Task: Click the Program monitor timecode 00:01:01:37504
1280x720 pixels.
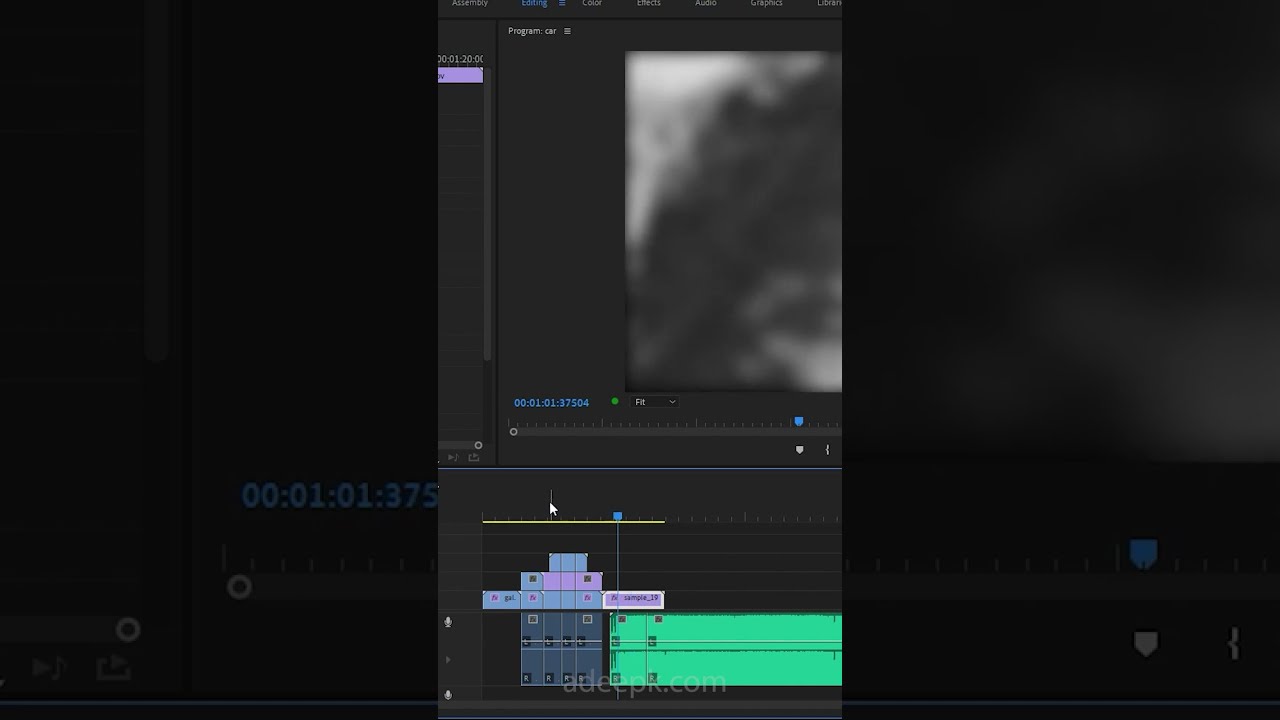Action: [551, 402]
